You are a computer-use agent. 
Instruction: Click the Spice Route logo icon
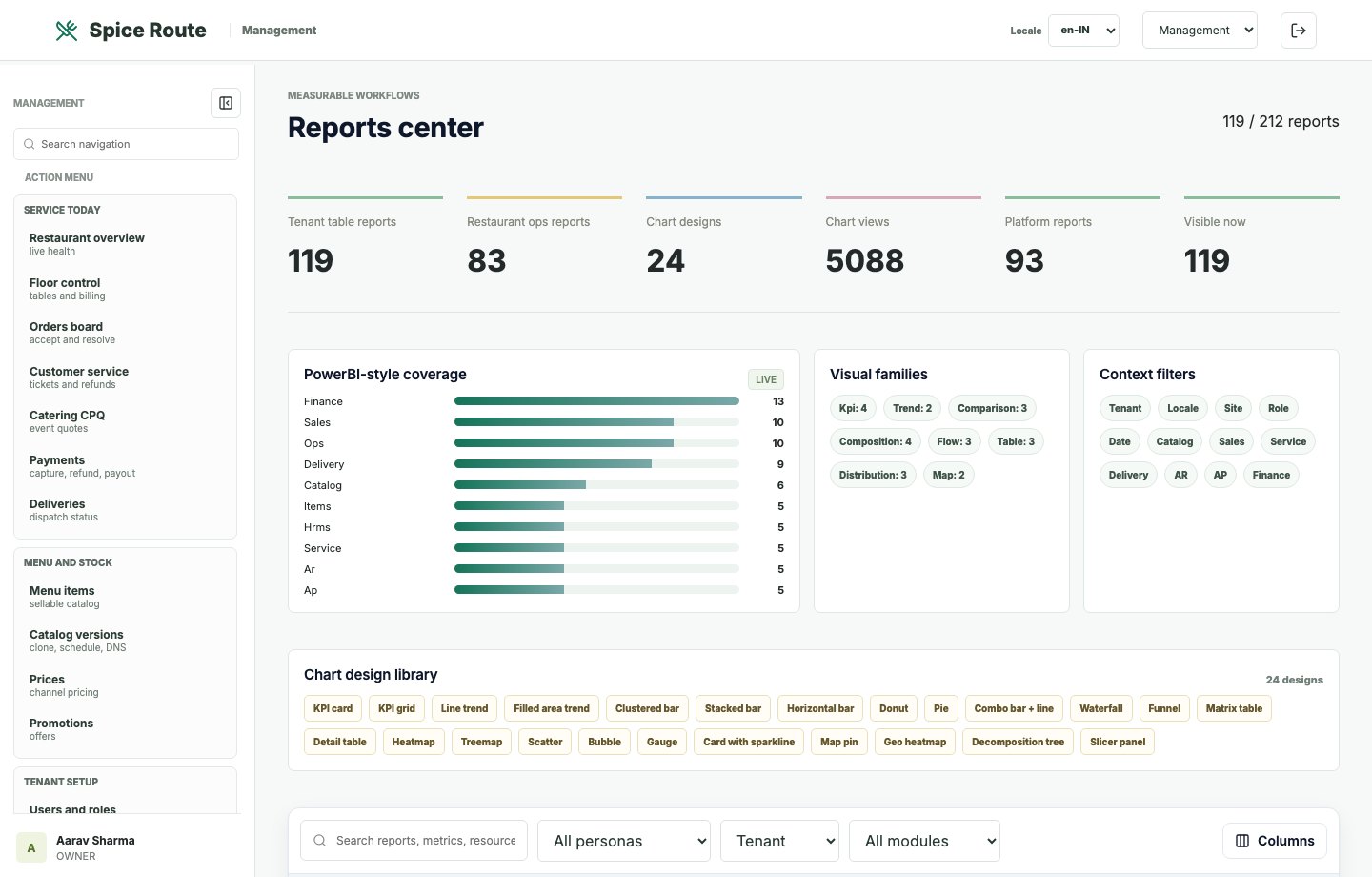pyautogui.click(x=67, y=31)
